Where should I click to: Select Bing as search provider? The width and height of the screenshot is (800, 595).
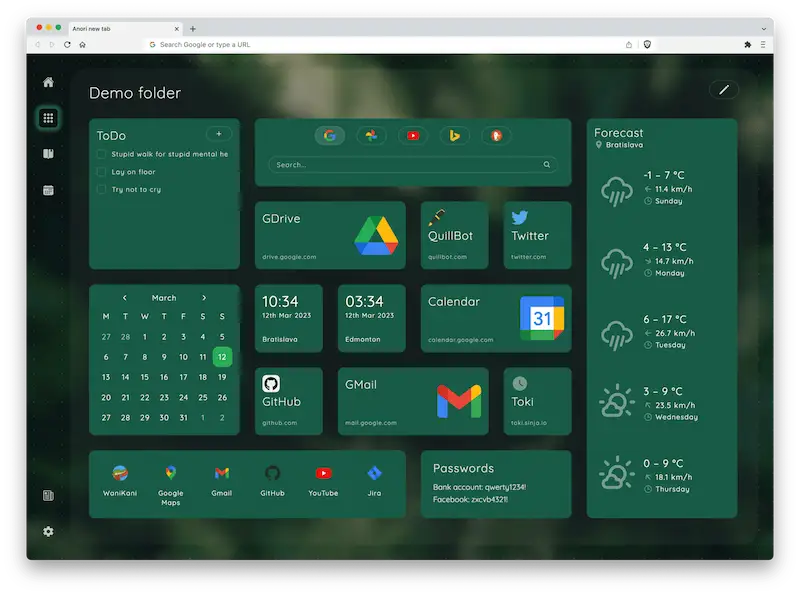455,136
